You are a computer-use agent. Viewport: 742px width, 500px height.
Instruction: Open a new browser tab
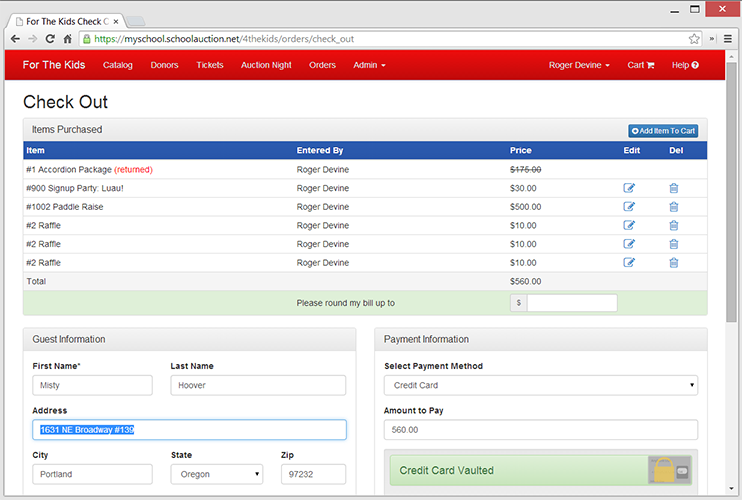coord(136,21)
